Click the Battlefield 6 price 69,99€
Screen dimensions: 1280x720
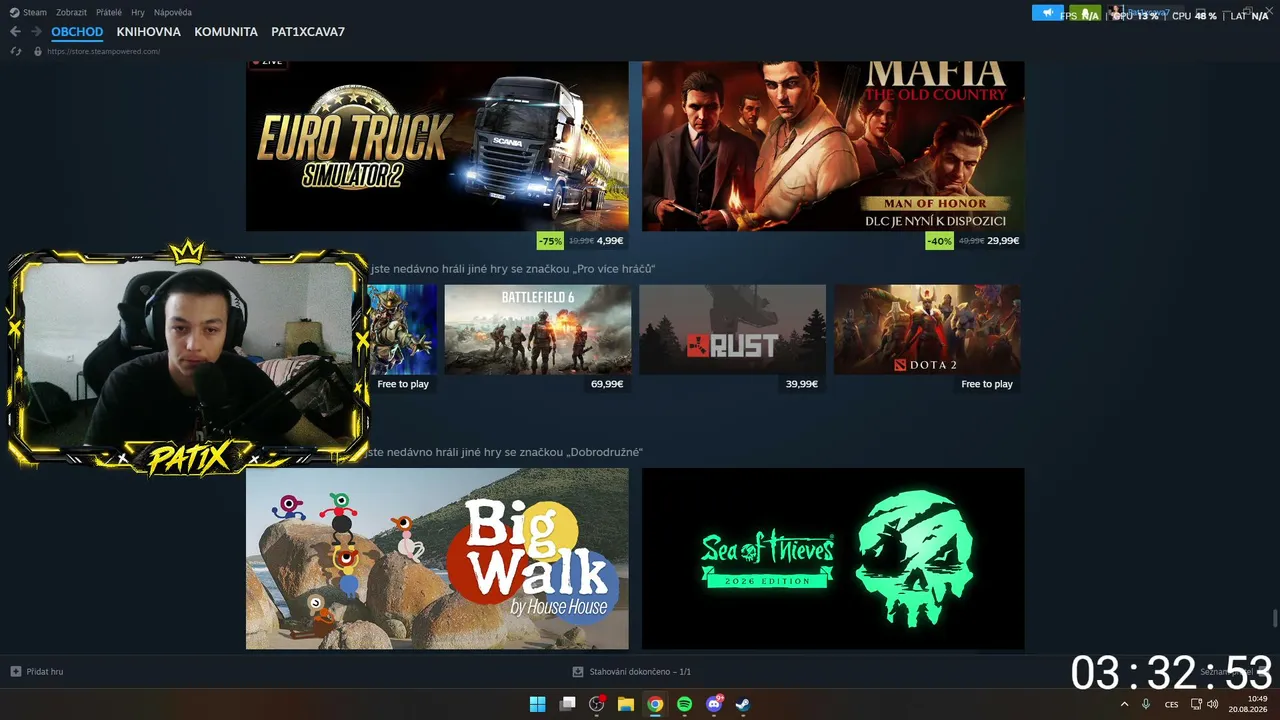pos(607,384)
